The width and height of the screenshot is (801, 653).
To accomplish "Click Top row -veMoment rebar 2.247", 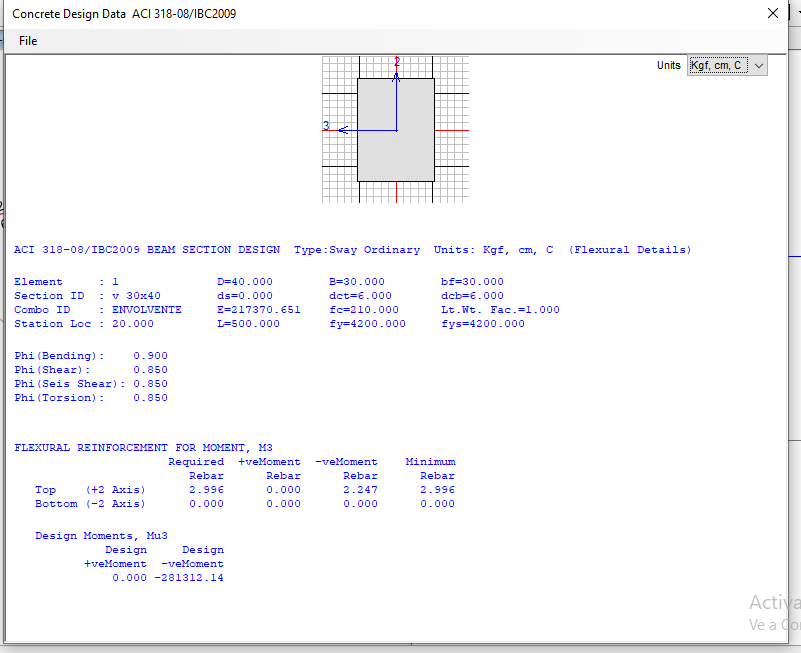I will pyautogui.click(x=360, y=490).
